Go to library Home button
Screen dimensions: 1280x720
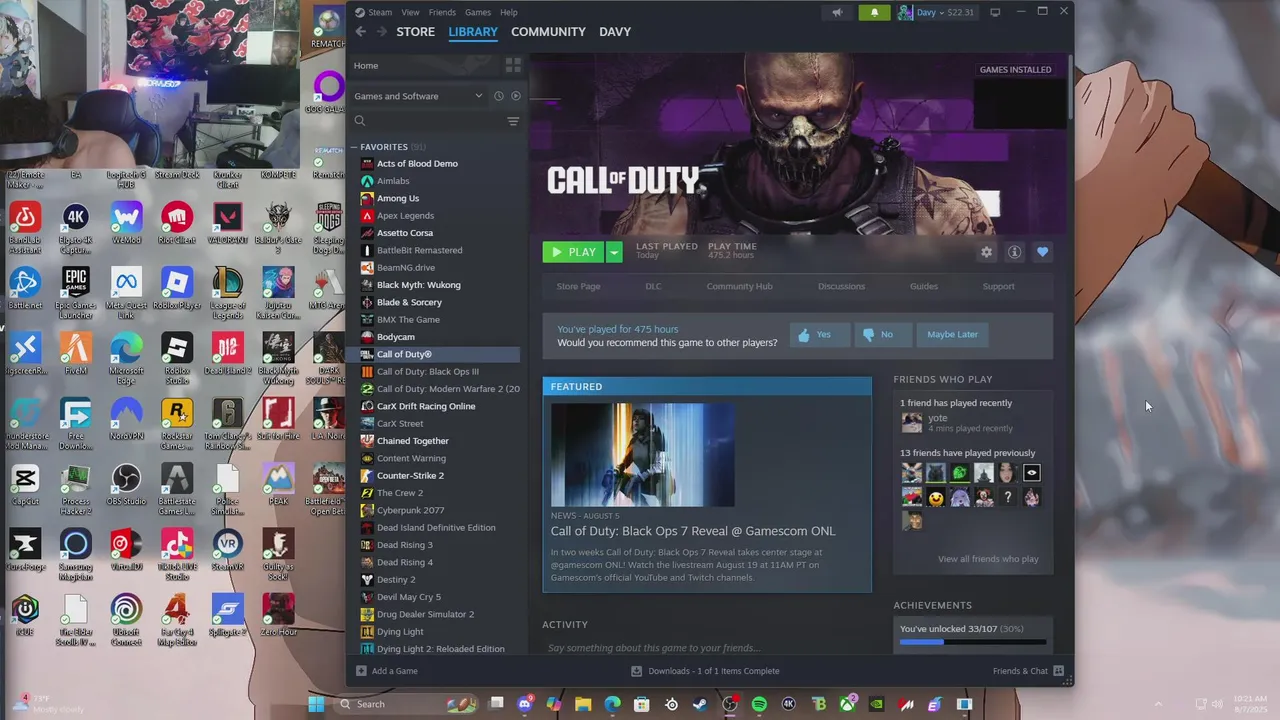(366, 66)
